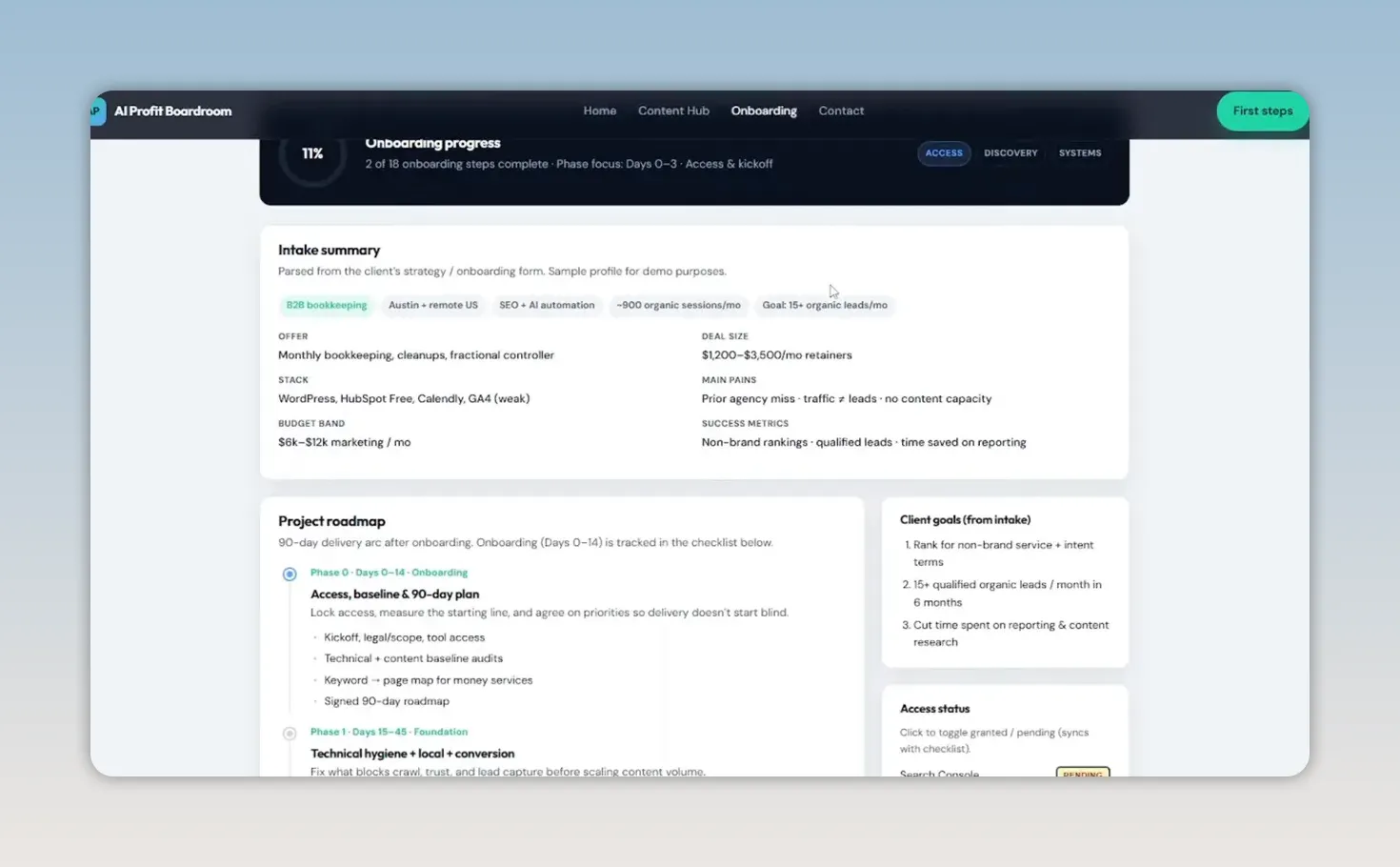Toggle the Search Console Pending badge
Screen dimensions: 1400x867
pyautogui.click(x=1083, y=773)
